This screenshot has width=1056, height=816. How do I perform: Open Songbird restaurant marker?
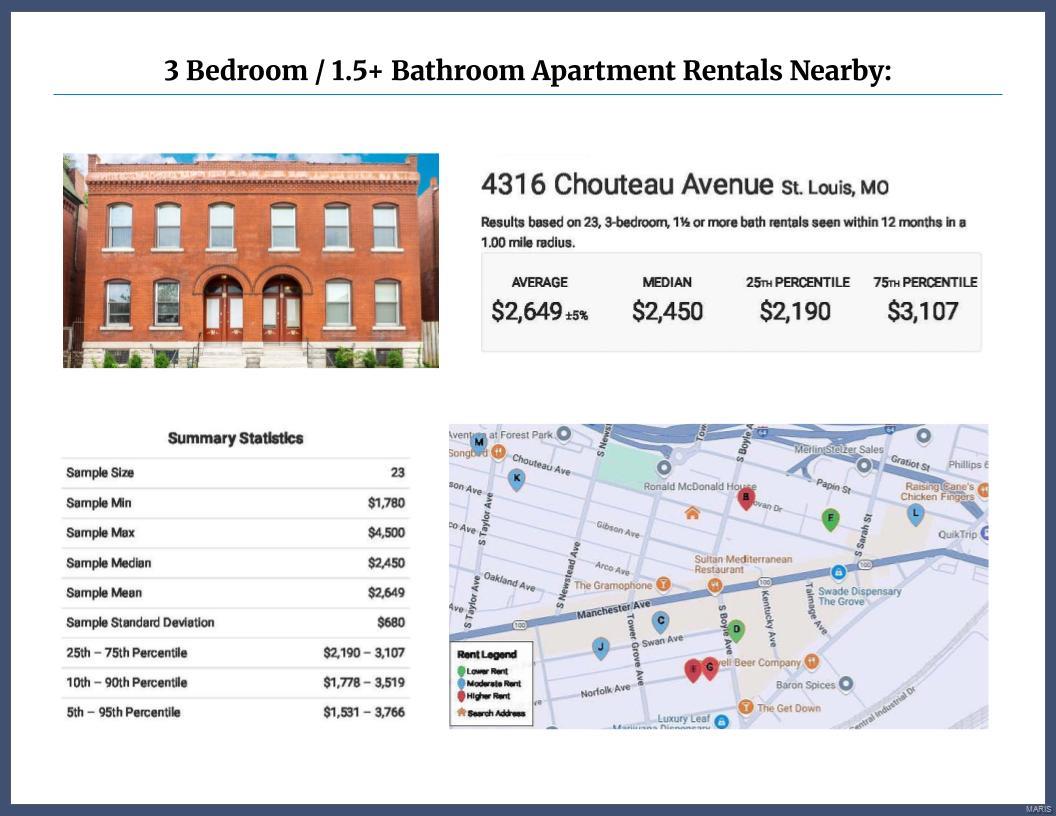[x=498, y=452]
